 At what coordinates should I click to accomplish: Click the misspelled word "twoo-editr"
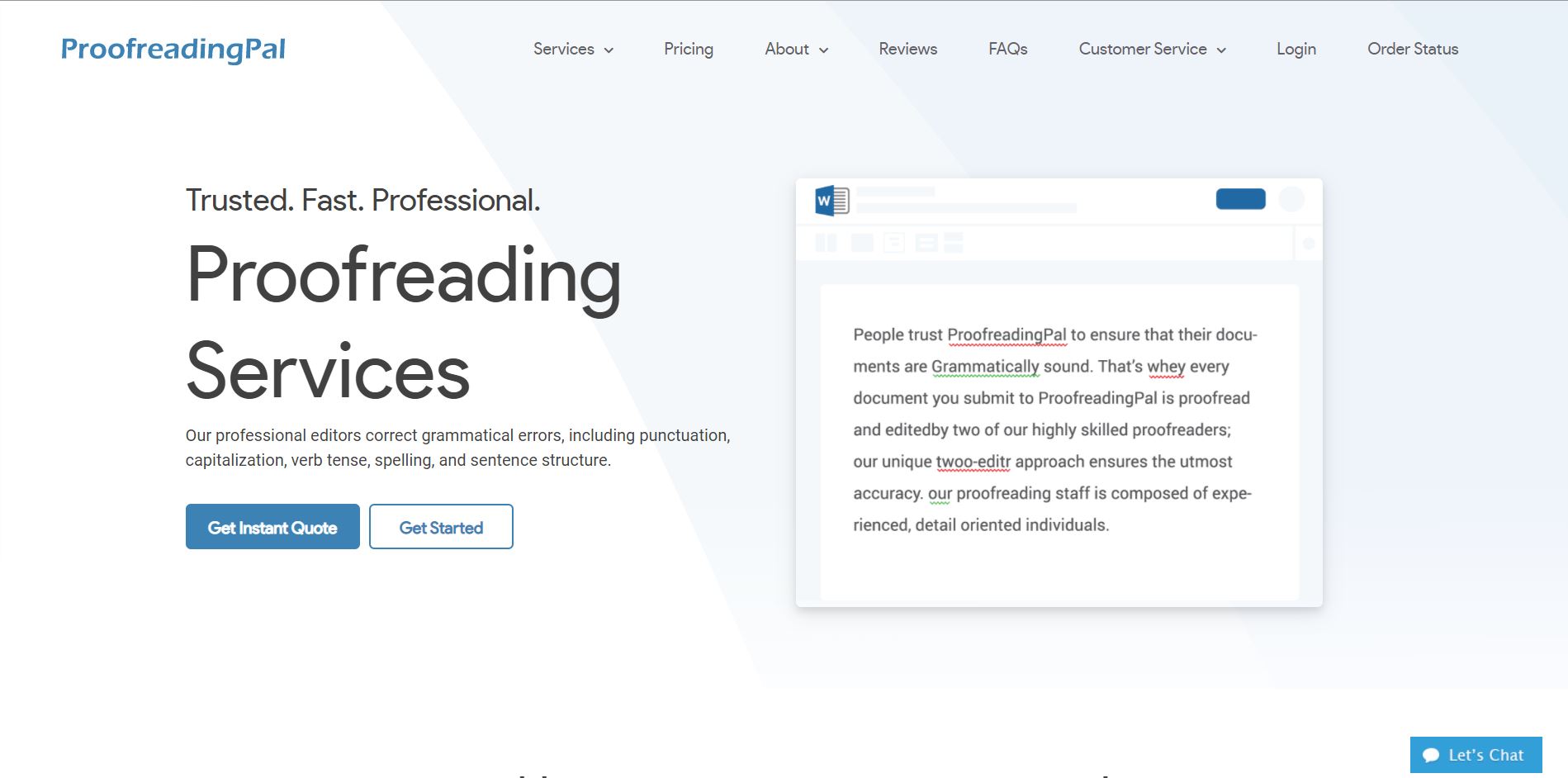[973, 462]
